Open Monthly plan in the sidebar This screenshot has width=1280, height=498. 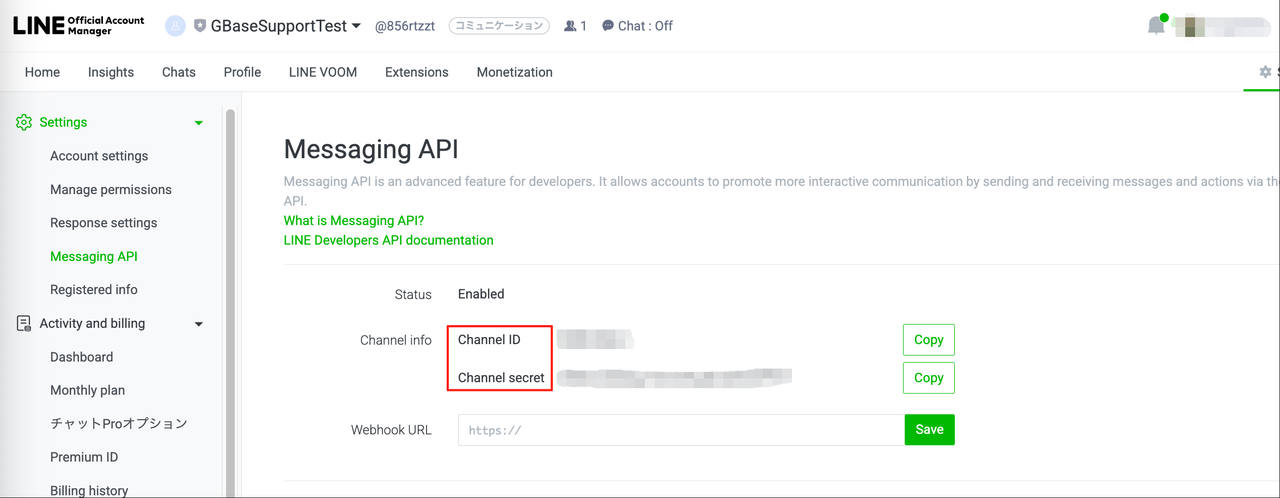pos(88,390)
